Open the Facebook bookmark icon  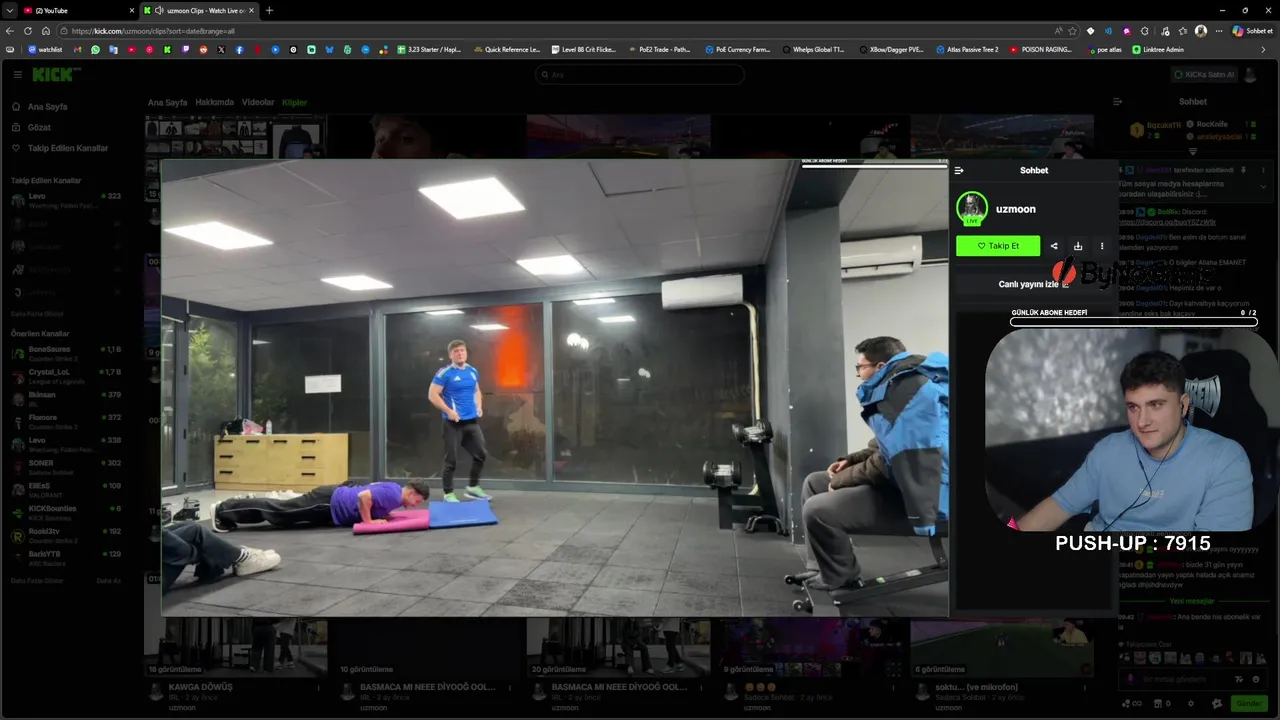tap(239, 49)
